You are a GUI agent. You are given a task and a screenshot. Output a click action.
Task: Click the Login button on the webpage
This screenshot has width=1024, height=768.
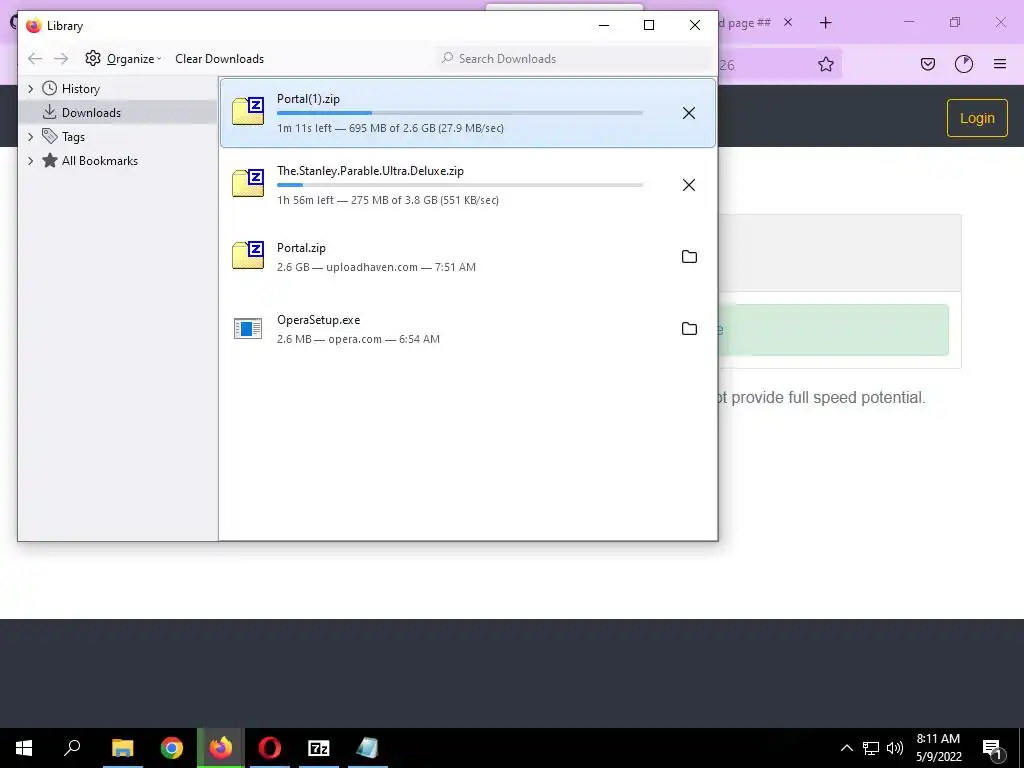[x=977, y=118]
